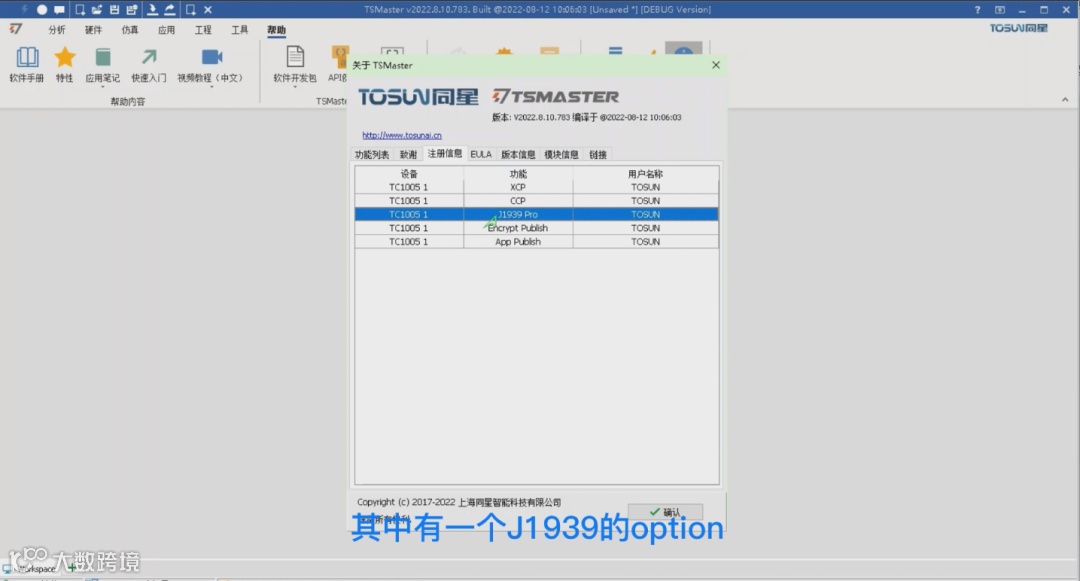Screen dimensions: 1080x581
Task: Click the add window icon before the X
Action: (x=191, y=10)
